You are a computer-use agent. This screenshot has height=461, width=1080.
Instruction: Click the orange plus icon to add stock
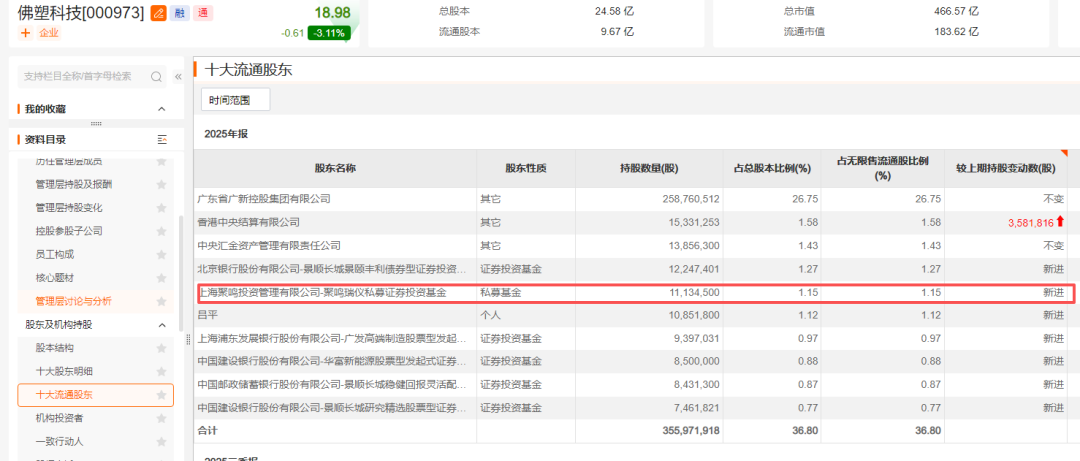25,33
